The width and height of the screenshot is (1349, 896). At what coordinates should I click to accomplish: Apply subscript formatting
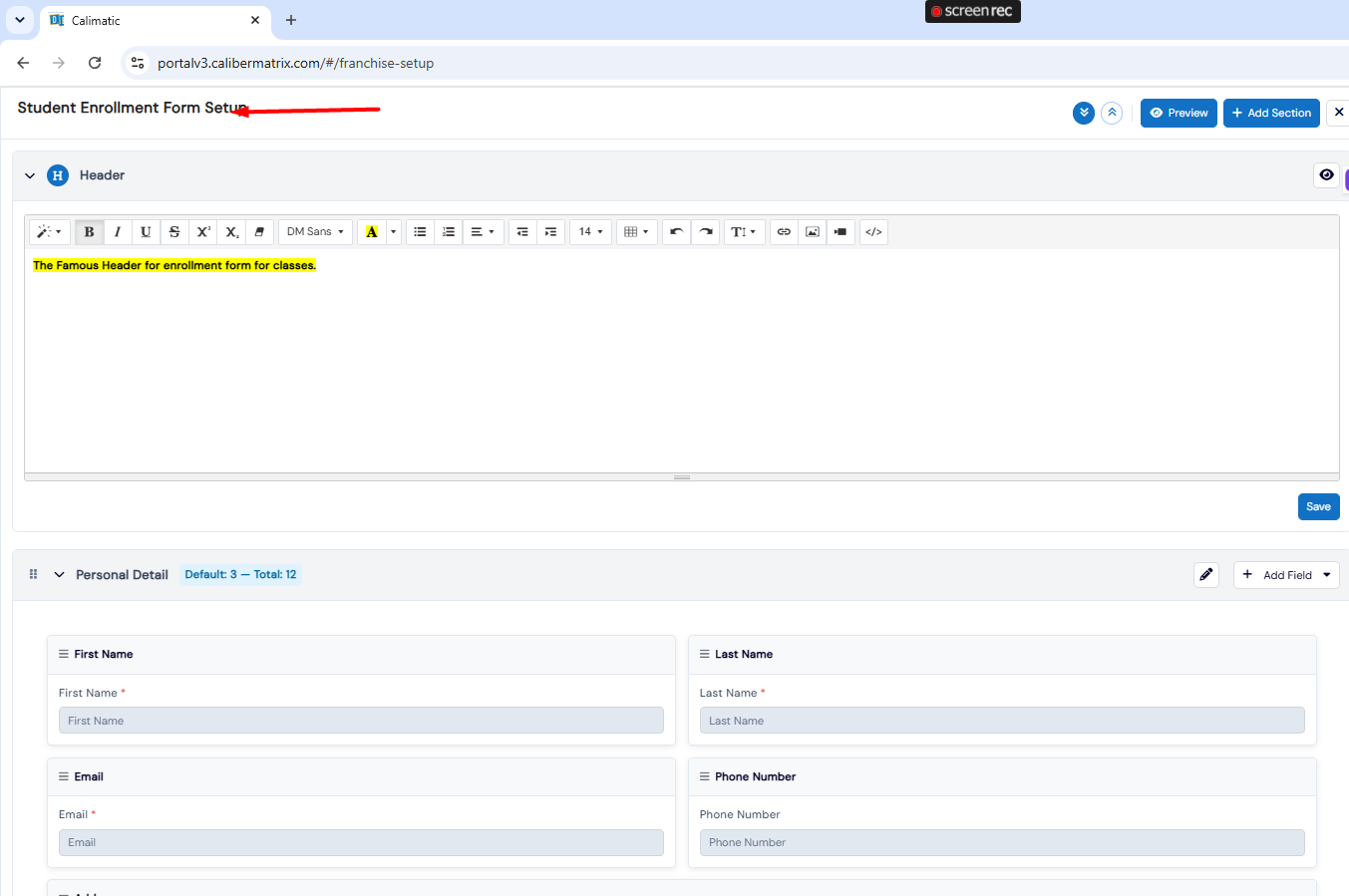[x=231, y=232]
